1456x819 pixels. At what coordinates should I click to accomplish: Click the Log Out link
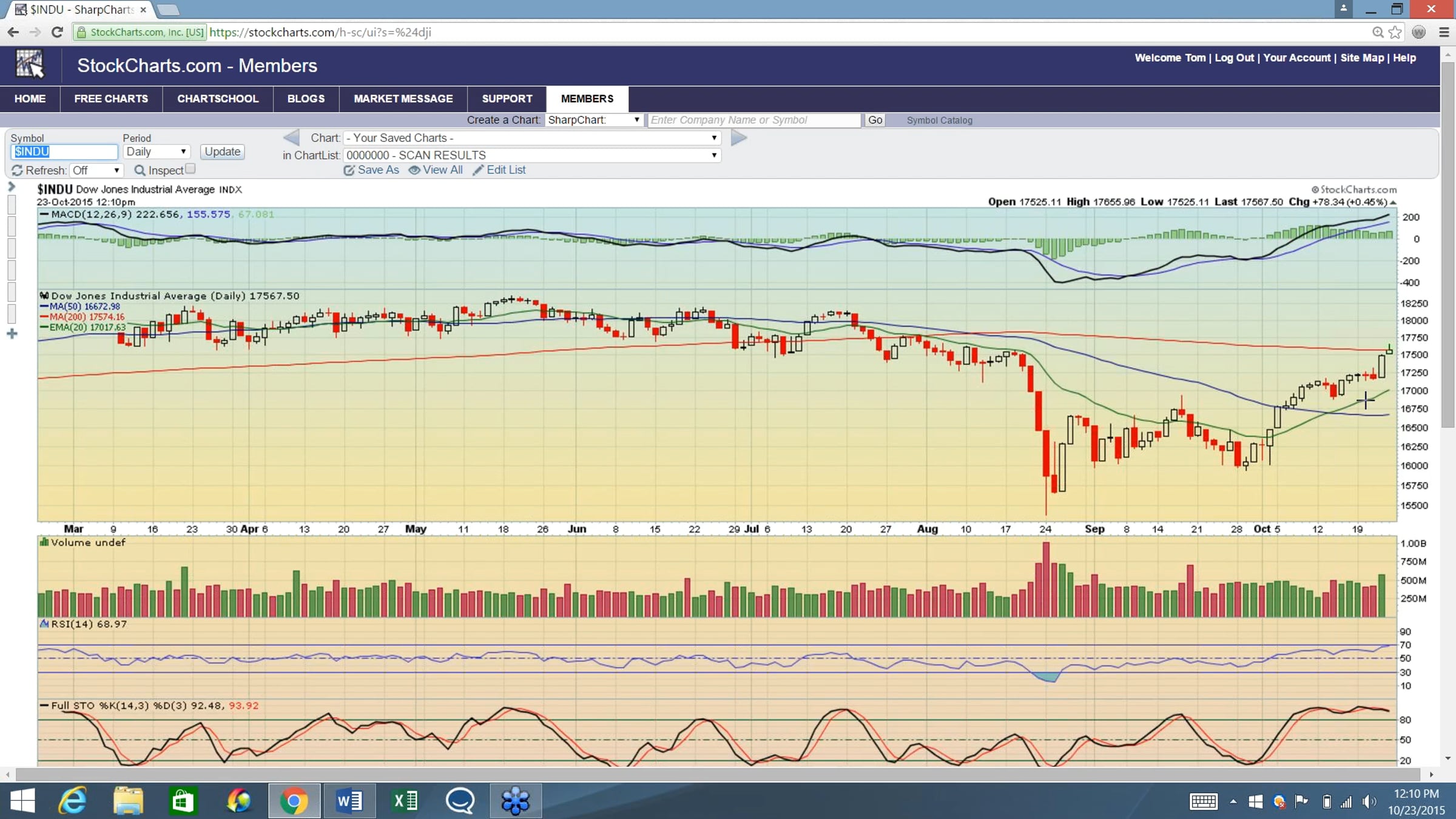[1234, 58]
